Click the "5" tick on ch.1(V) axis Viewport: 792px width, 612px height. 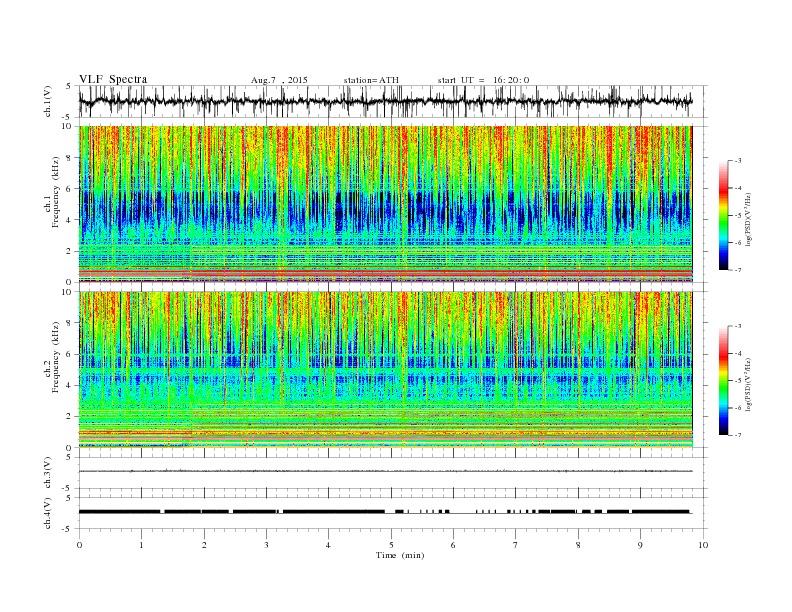[x=68, y=86]
